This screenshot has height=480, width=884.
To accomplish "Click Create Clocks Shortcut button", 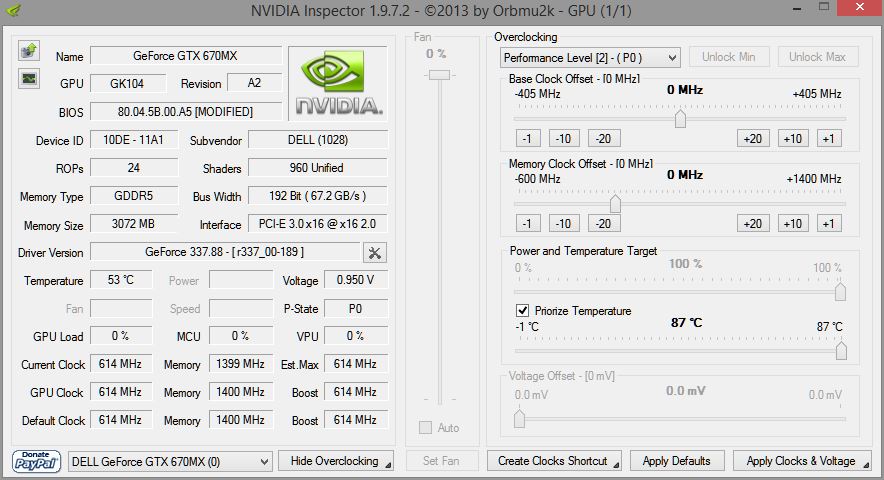I will pos(554,461).
